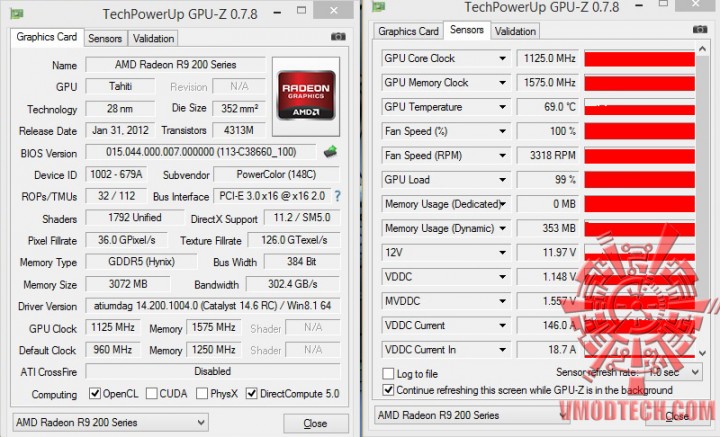
Task: Click the camera screenshot icon in left window
Action: click(338, 36)
